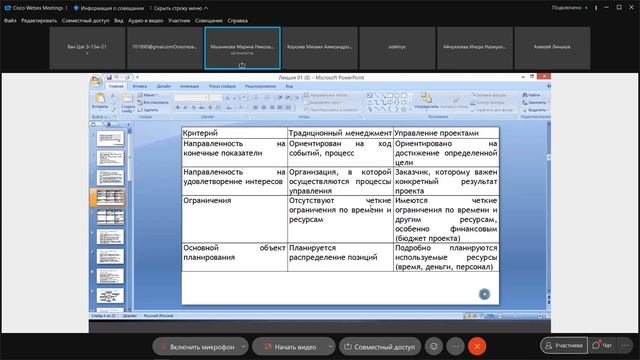
Task: Toggle Bold formatting in Шрифт group
Action: click(x=178, y=108)
